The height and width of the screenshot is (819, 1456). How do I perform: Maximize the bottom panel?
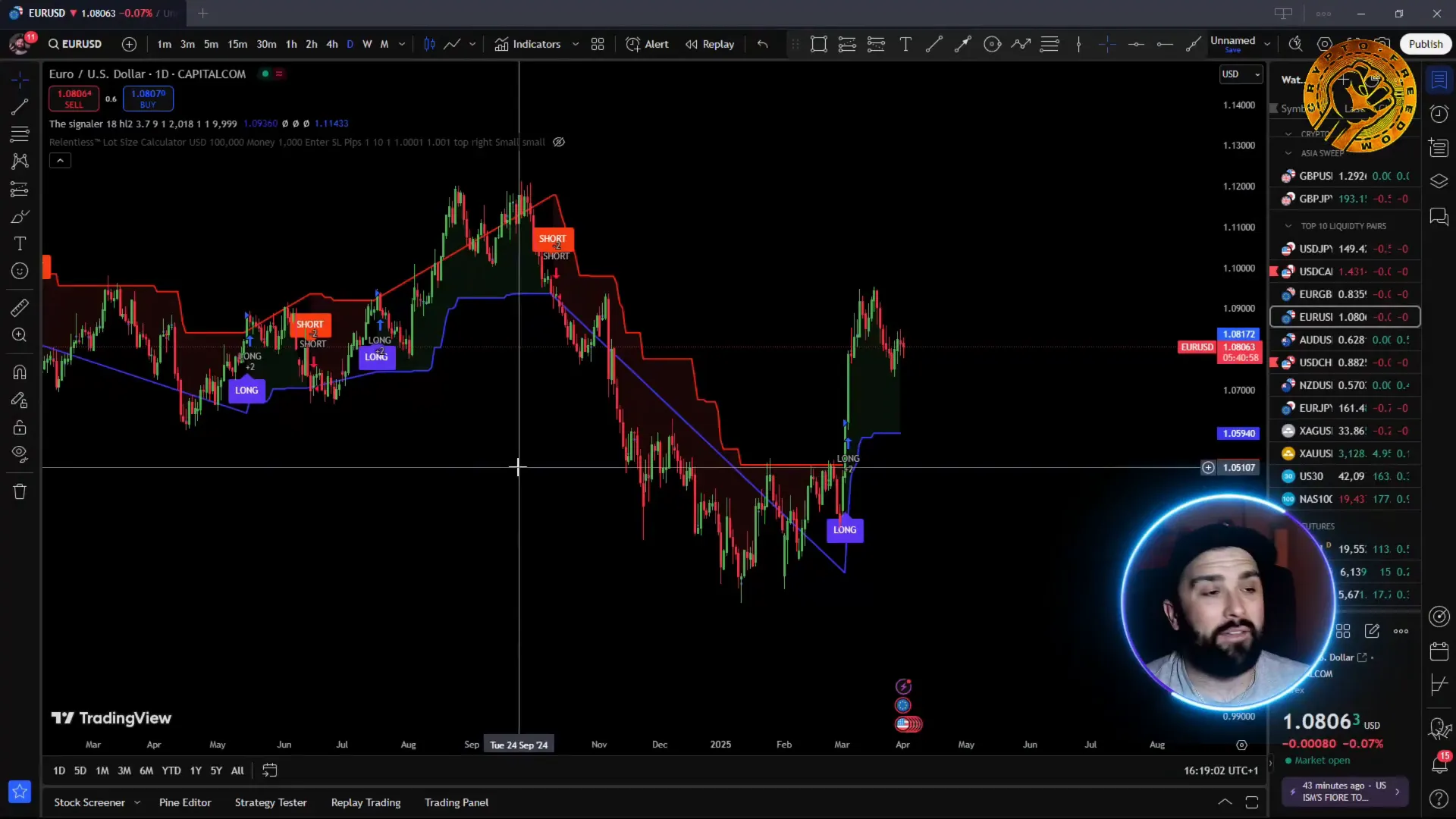tap(1252, 802)
